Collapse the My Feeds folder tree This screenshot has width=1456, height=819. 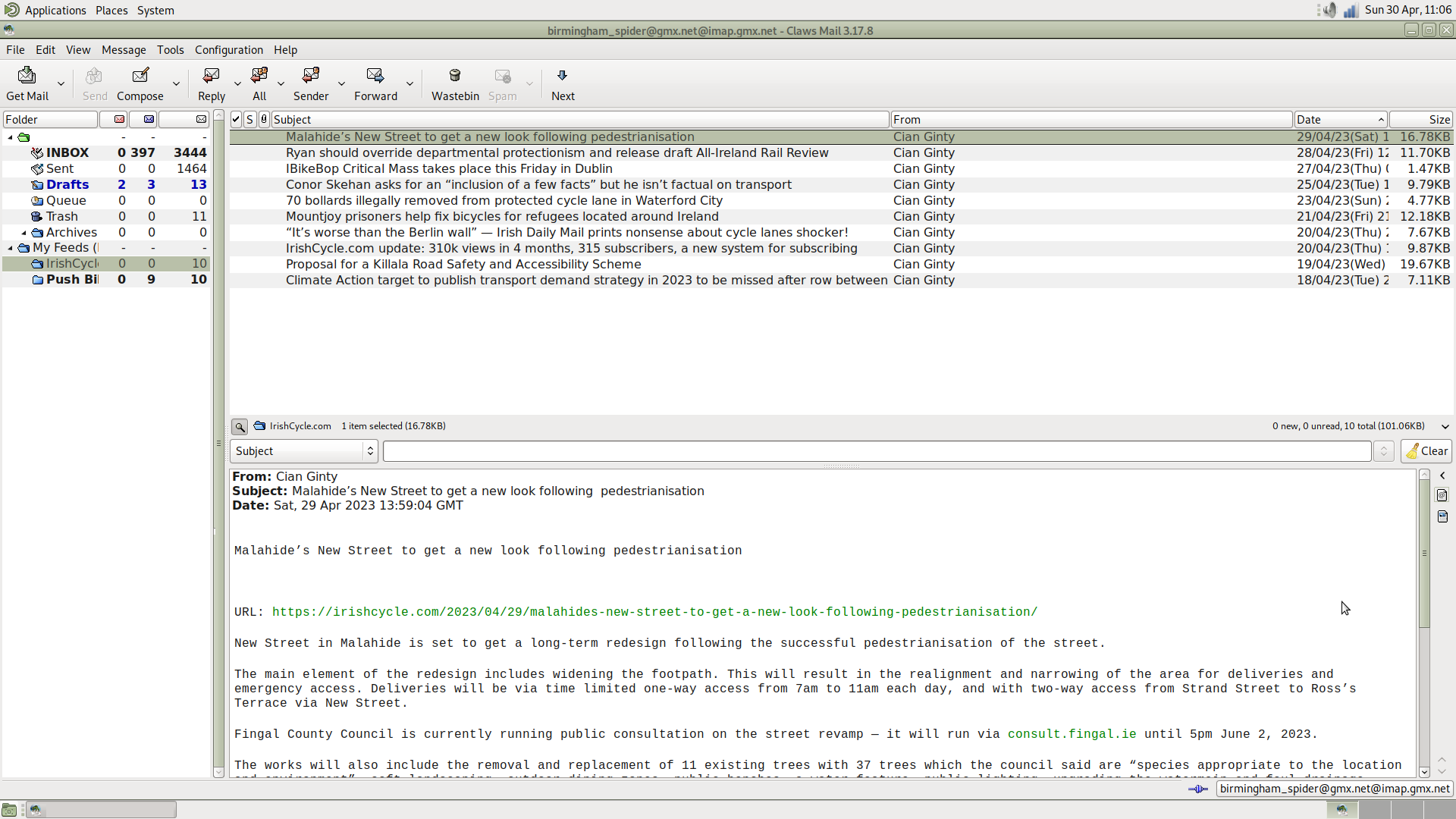click(9, 248)
